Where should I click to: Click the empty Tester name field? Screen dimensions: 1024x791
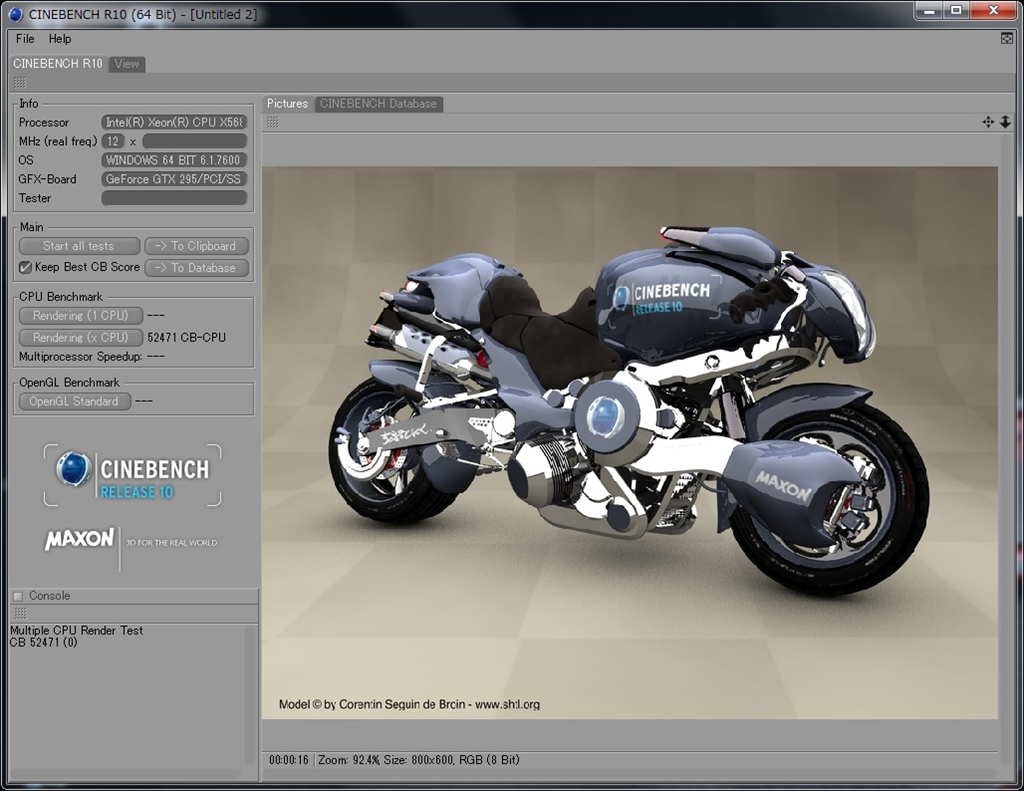[174, 198]
